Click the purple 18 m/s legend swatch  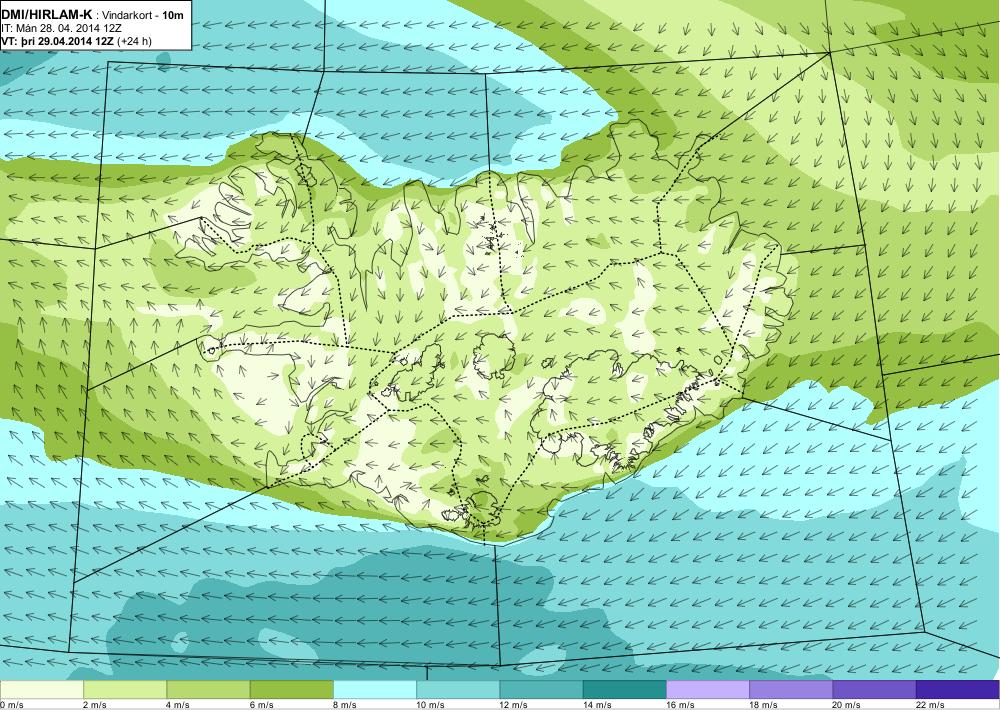[x=791, y=689]
